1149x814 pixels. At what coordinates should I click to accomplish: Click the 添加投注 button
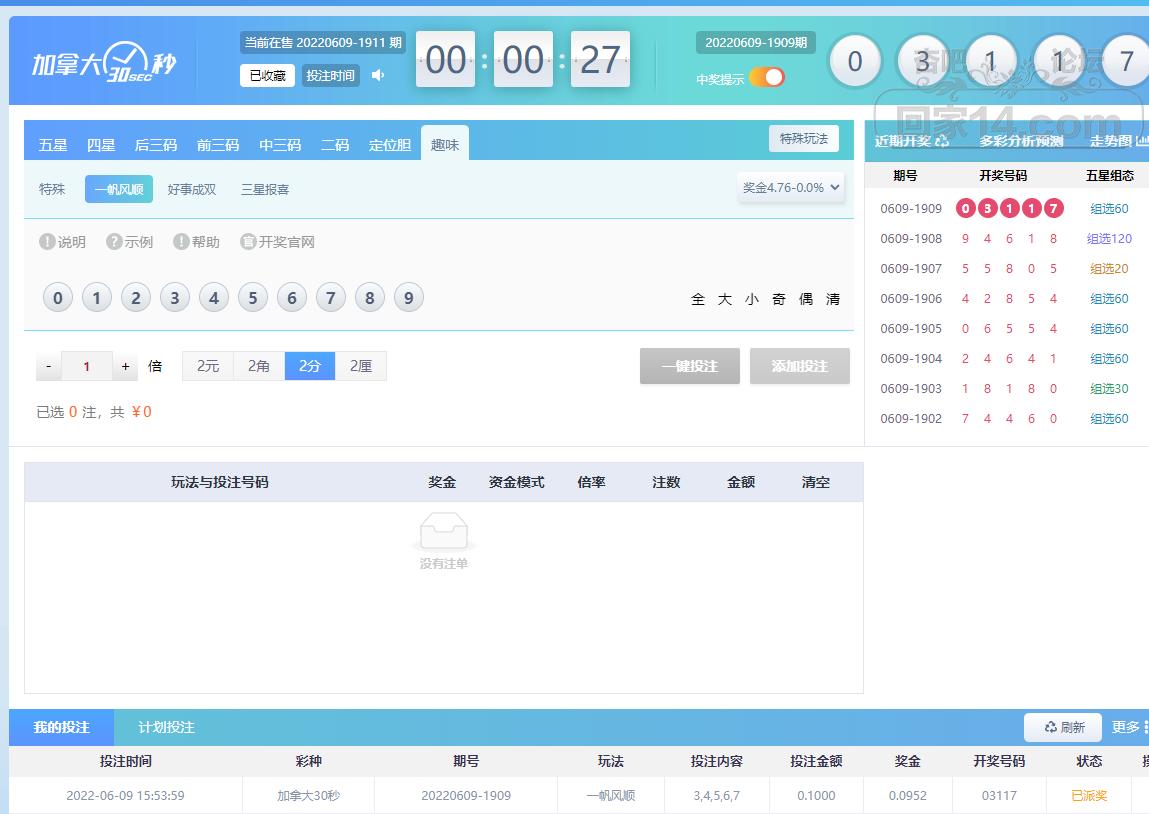click(800, 366)
